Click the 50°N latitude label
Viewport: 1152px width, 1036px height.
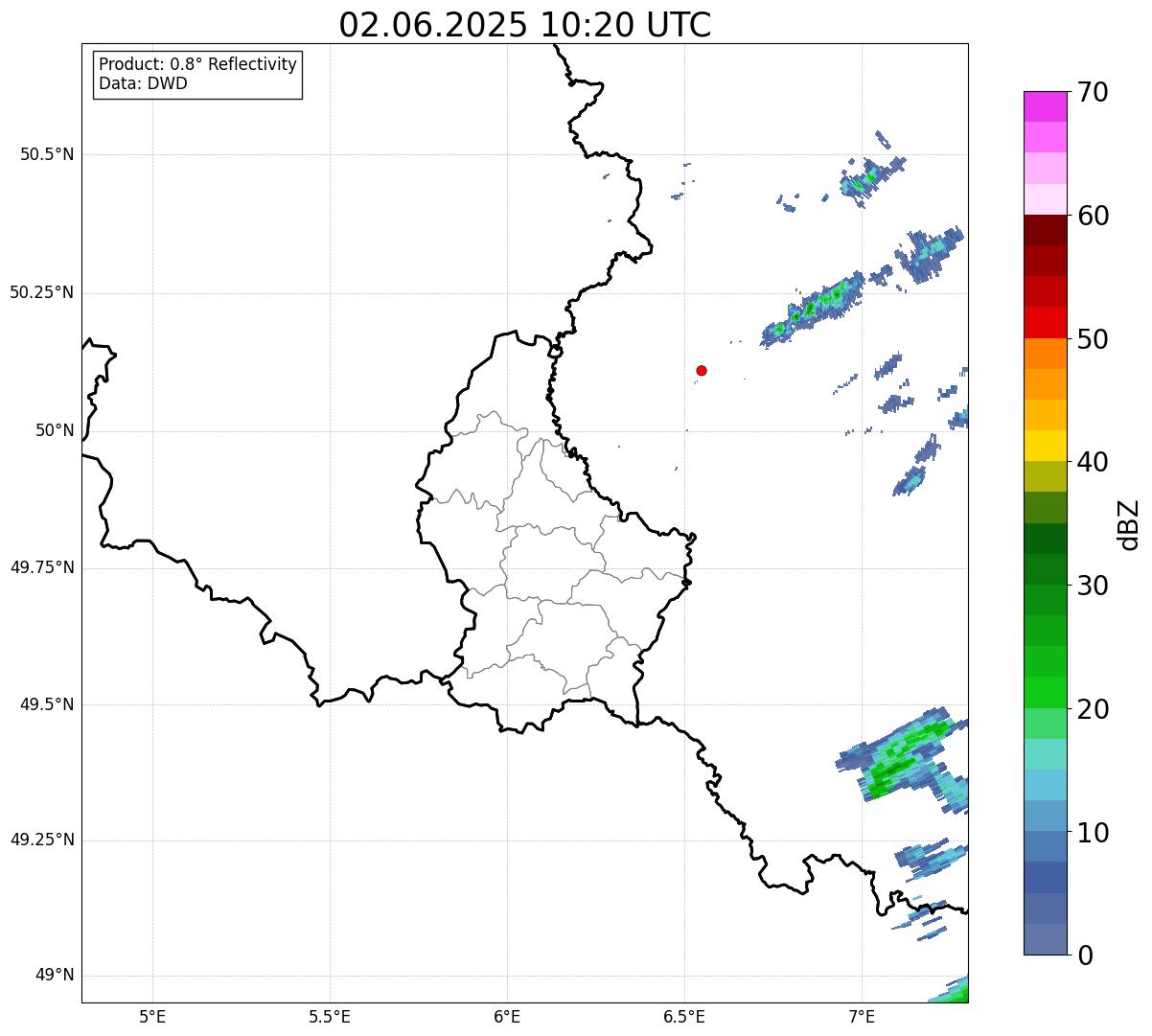[55, 430]
